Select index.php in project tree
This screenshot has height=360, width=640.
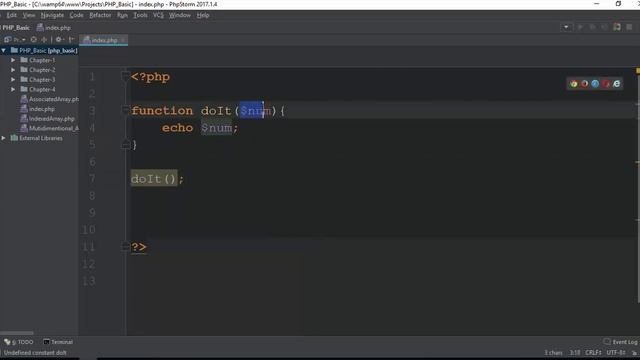tap(38, 109)
